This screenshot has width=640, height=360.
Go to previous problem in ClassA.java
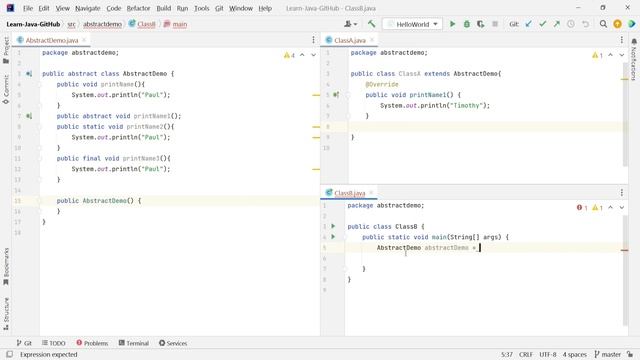pos(610,55)
